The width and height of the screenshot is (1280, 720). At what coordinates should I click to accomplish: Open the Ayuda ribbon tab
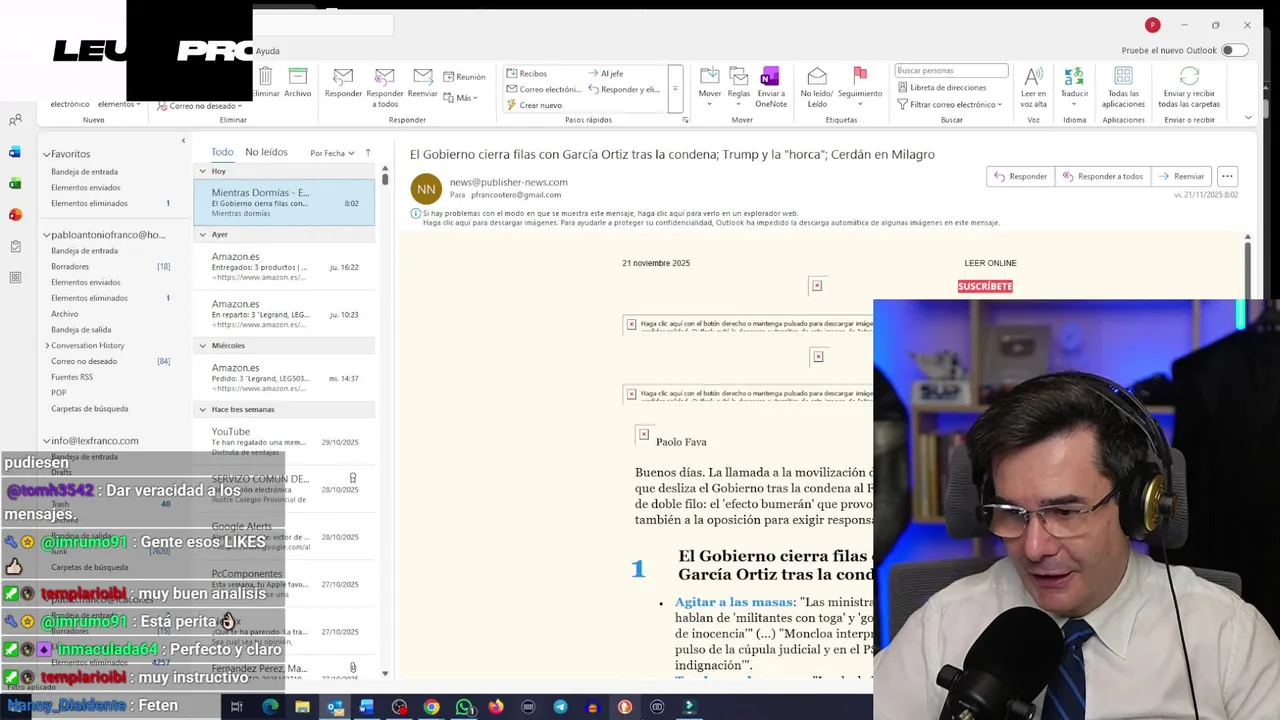point(267,51)
